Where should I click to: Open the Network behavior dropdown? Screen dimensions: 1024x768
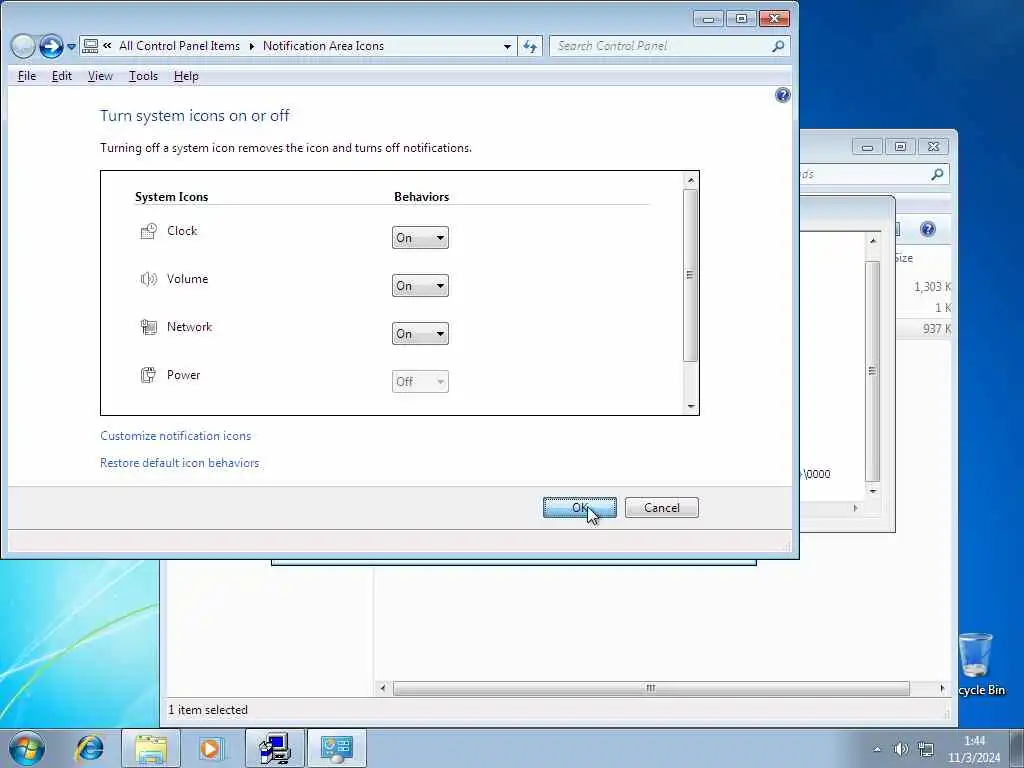[x=420, y=334]
